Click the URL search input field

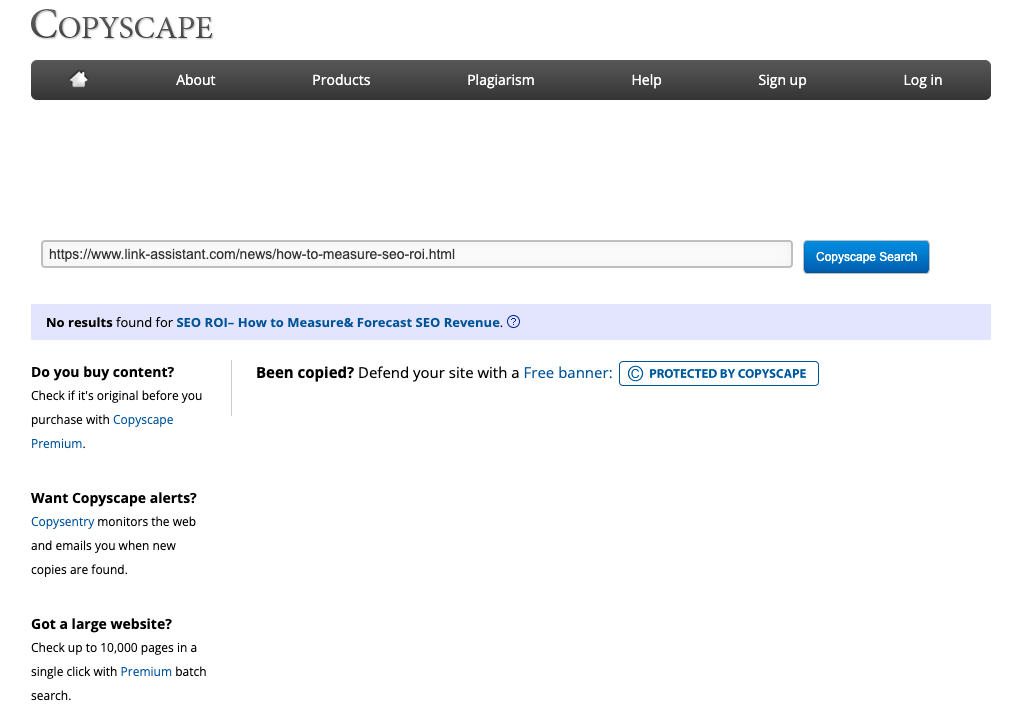(416, 254)
